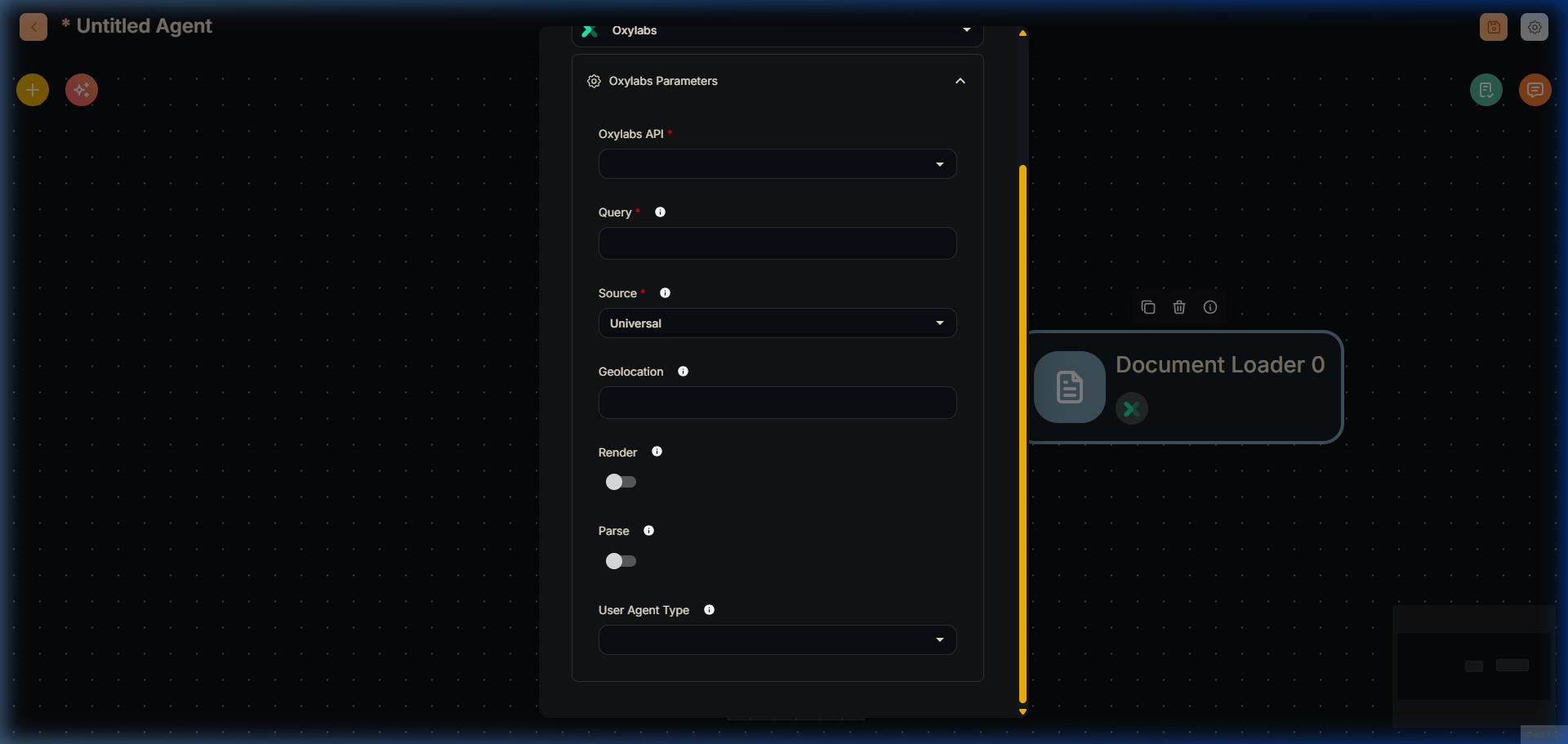Click the Render info icon
This screenshot has width=1568, height=744.
657,452
